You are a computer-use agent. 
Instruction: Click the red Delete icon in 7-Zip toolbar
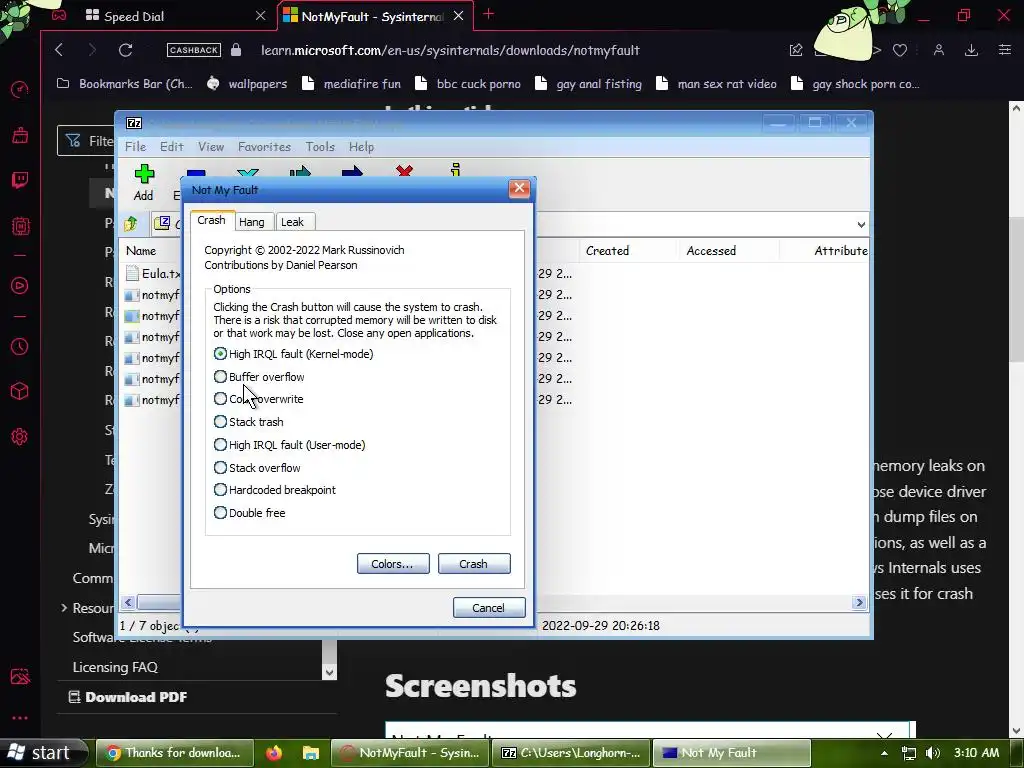(404, 172)
